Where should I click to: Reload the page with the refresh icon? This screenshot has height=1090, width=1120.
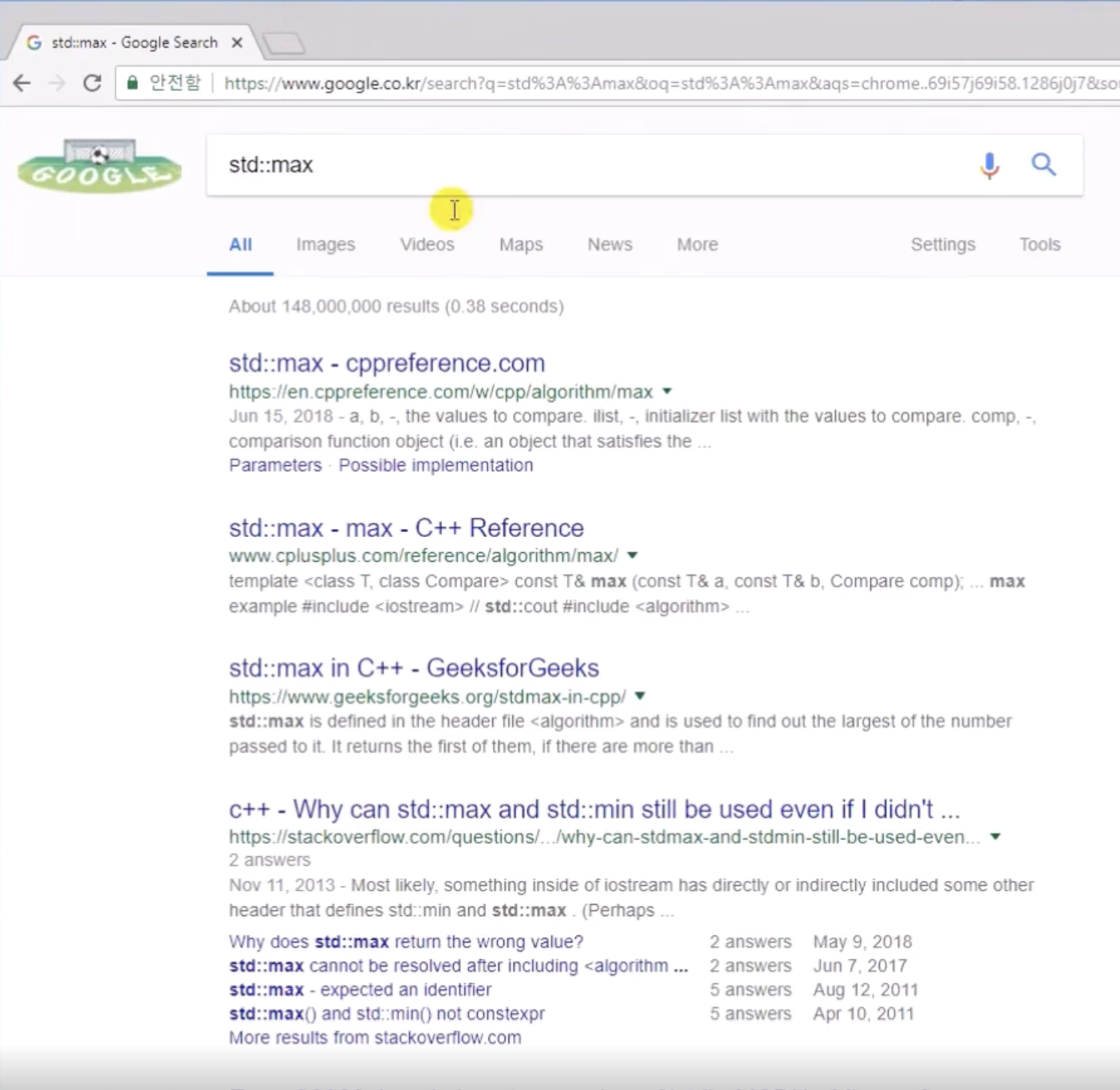93,83
